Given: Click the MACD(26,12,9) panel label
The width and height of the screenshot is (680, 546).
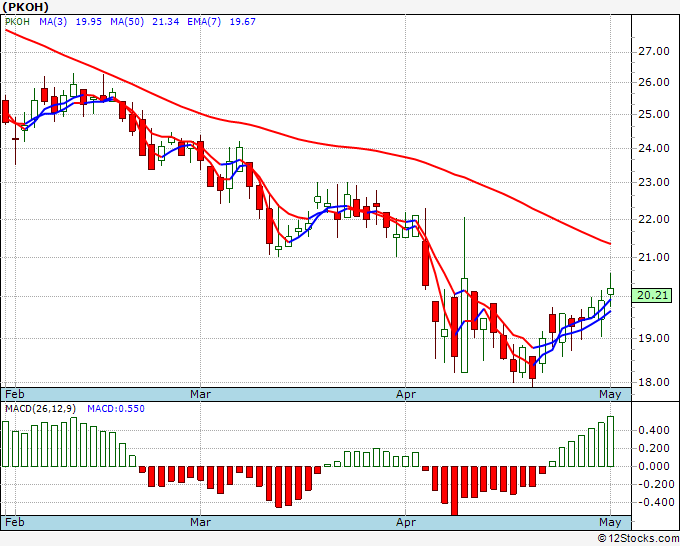Looking at the screenshot, I should pyautogui.click(x=40, y=409).
